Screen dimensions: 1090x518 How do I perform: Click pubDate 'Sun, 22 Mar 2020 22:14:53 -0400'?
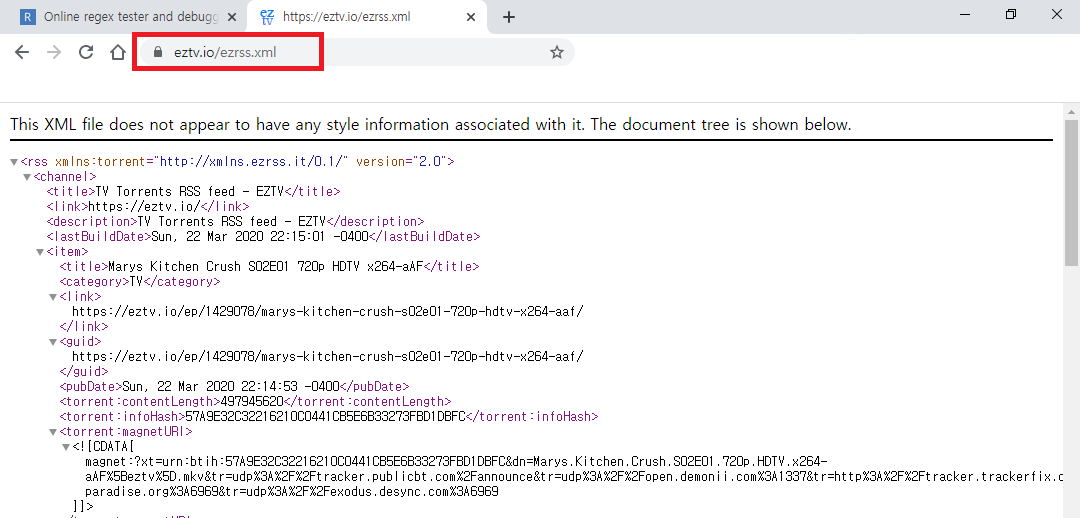tap(231, 387)
